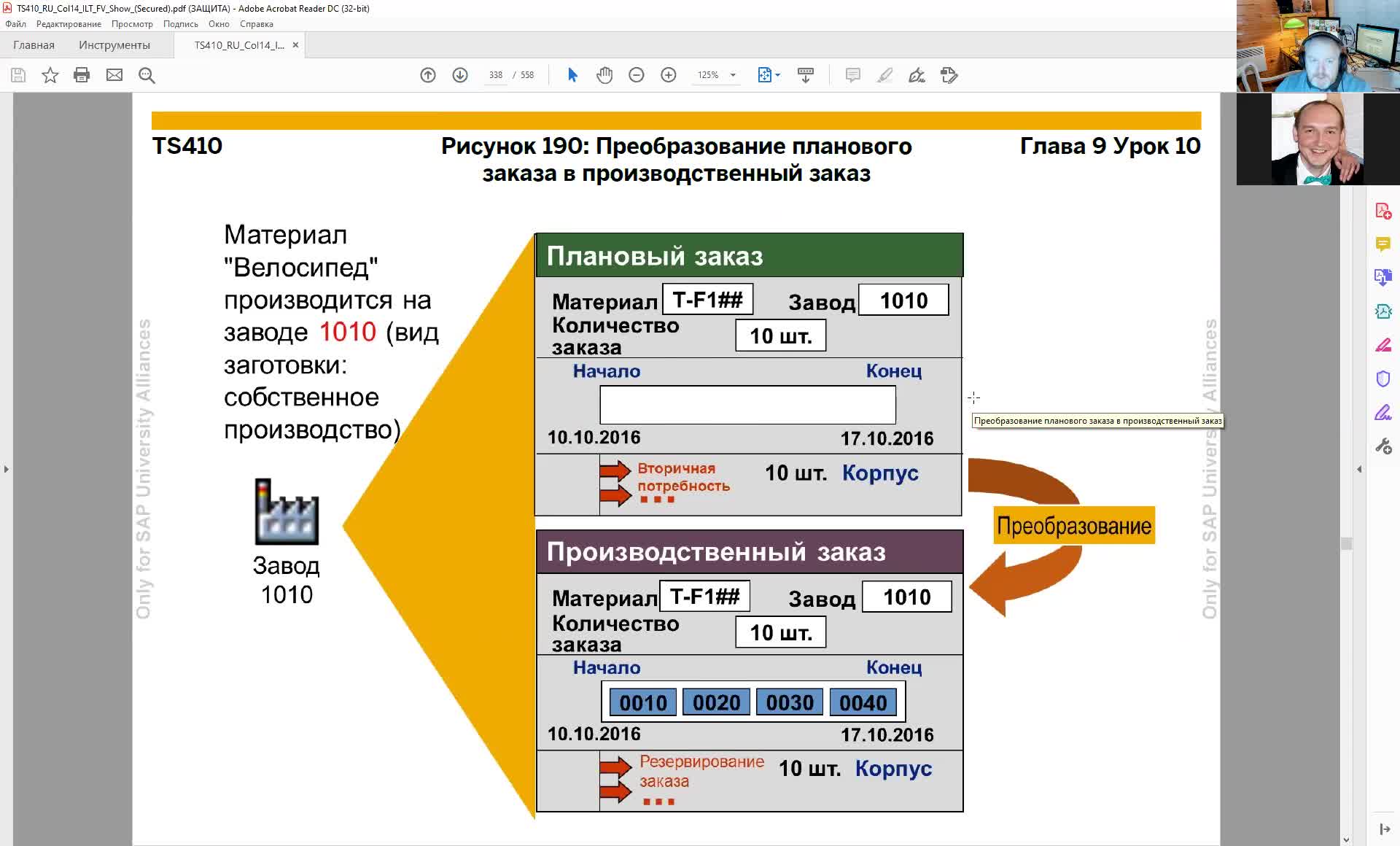The width and height of the screenshot is (1400, 846).
Task: Click the Save file icon
Action: pos(18,75)
